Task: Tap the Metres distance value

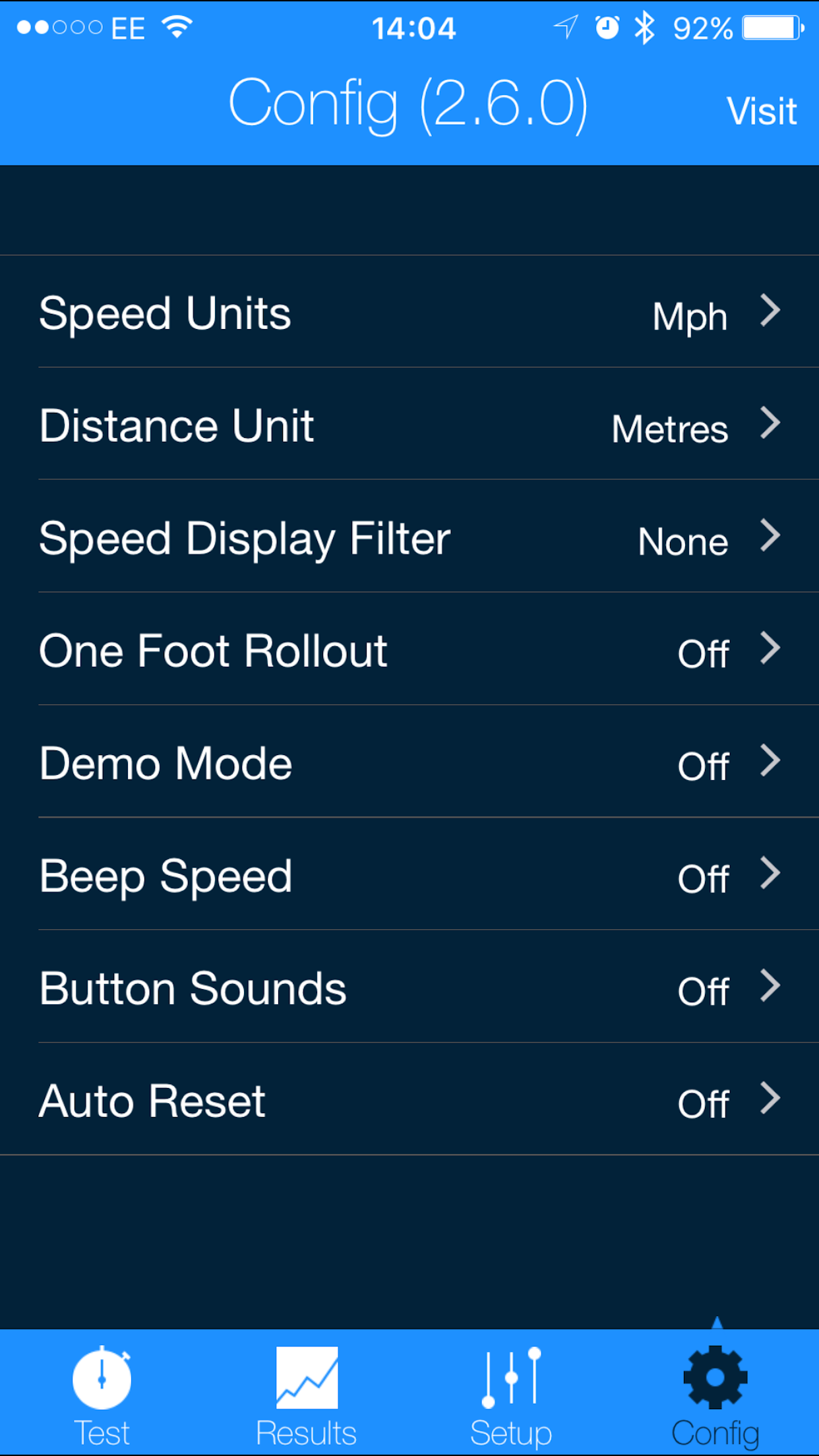Action: 669,429
